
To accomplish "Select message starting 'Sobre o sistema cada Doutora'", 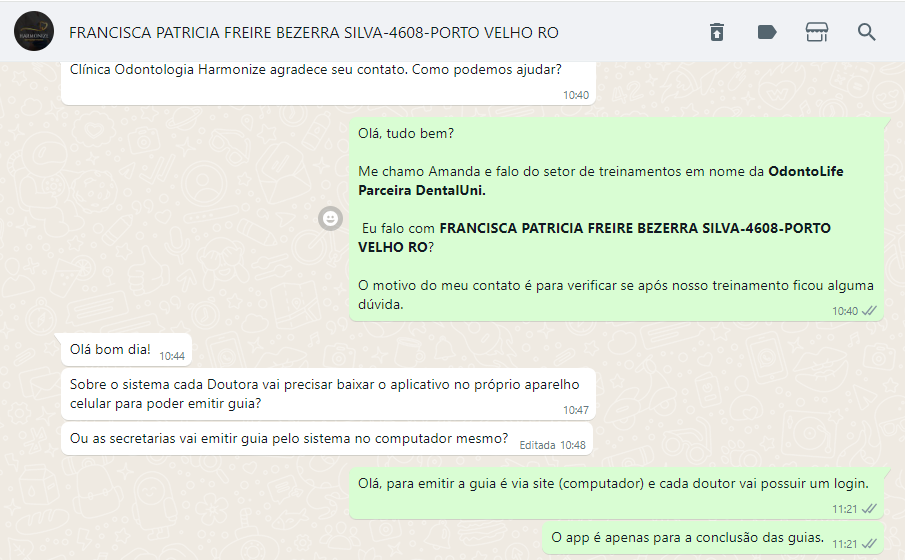I will (328, 394).
